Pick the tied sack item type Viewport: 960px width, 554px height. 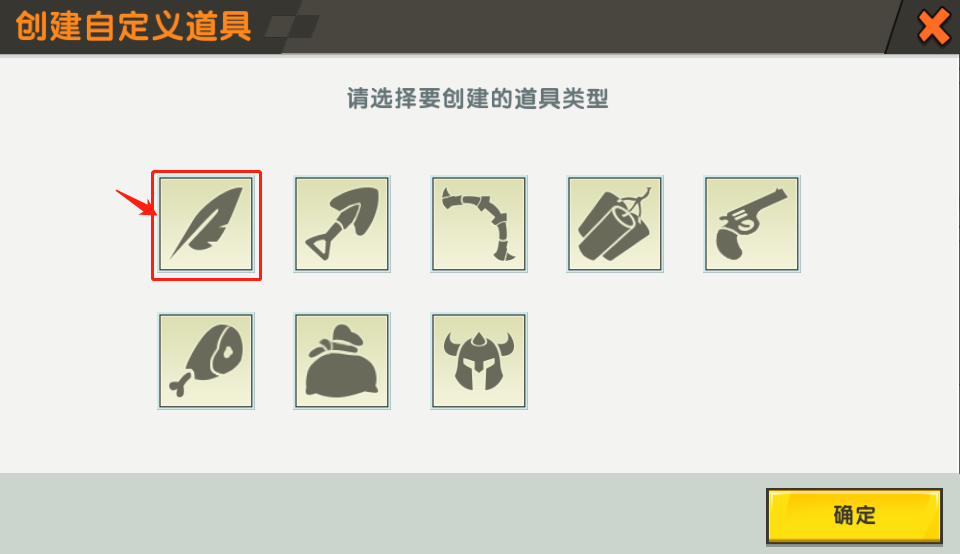click(342, 361)
